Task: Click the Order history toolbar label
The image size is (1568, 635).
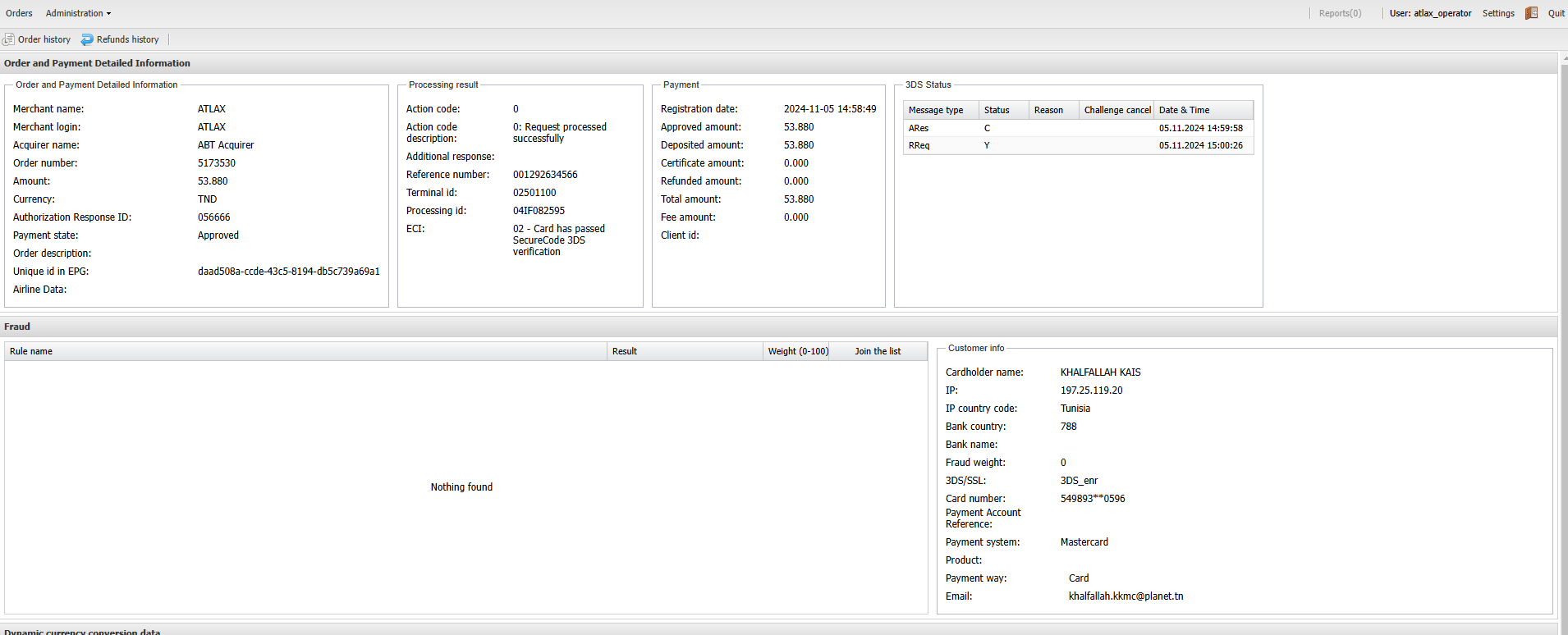Action: point(44,39)
